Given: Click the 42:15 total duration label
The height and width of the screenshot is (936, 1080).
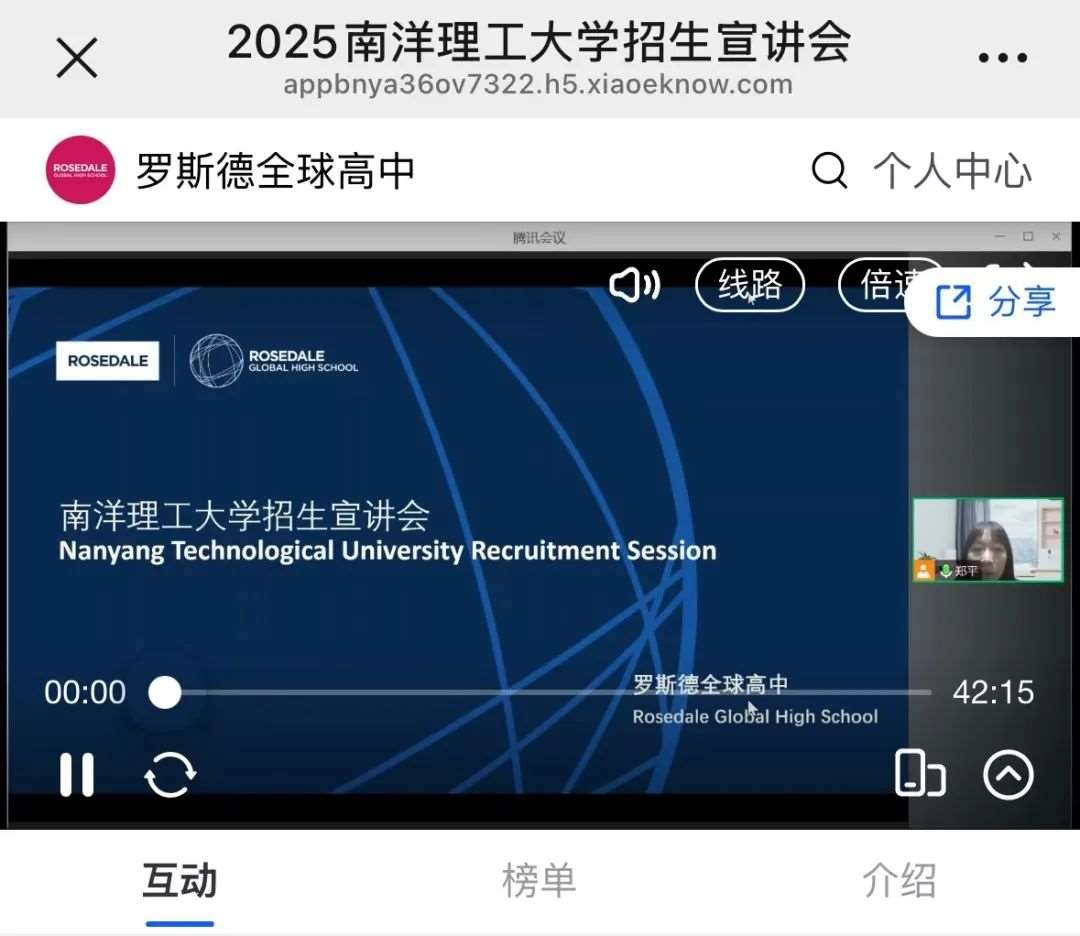Looking at the screenshot, I should tap(993, 692).
